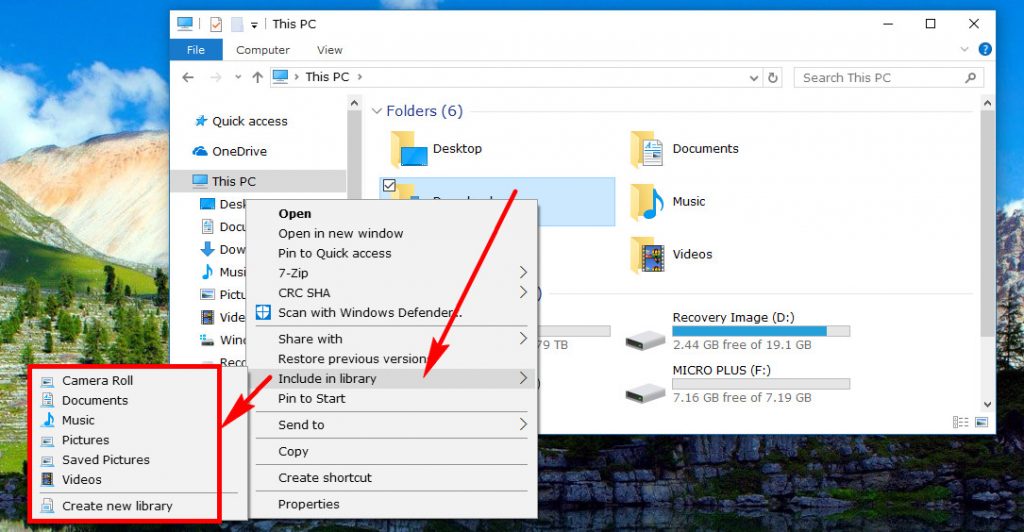Choose Pin to Start

tap(312, 398)
